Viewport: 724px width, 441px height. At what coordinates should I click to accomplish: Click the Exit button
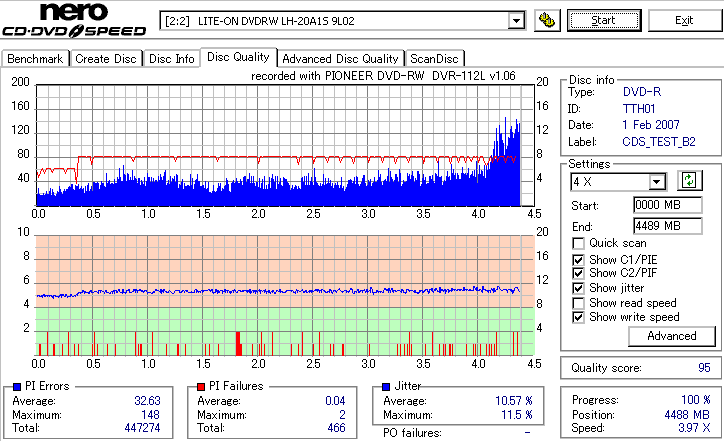684,20
